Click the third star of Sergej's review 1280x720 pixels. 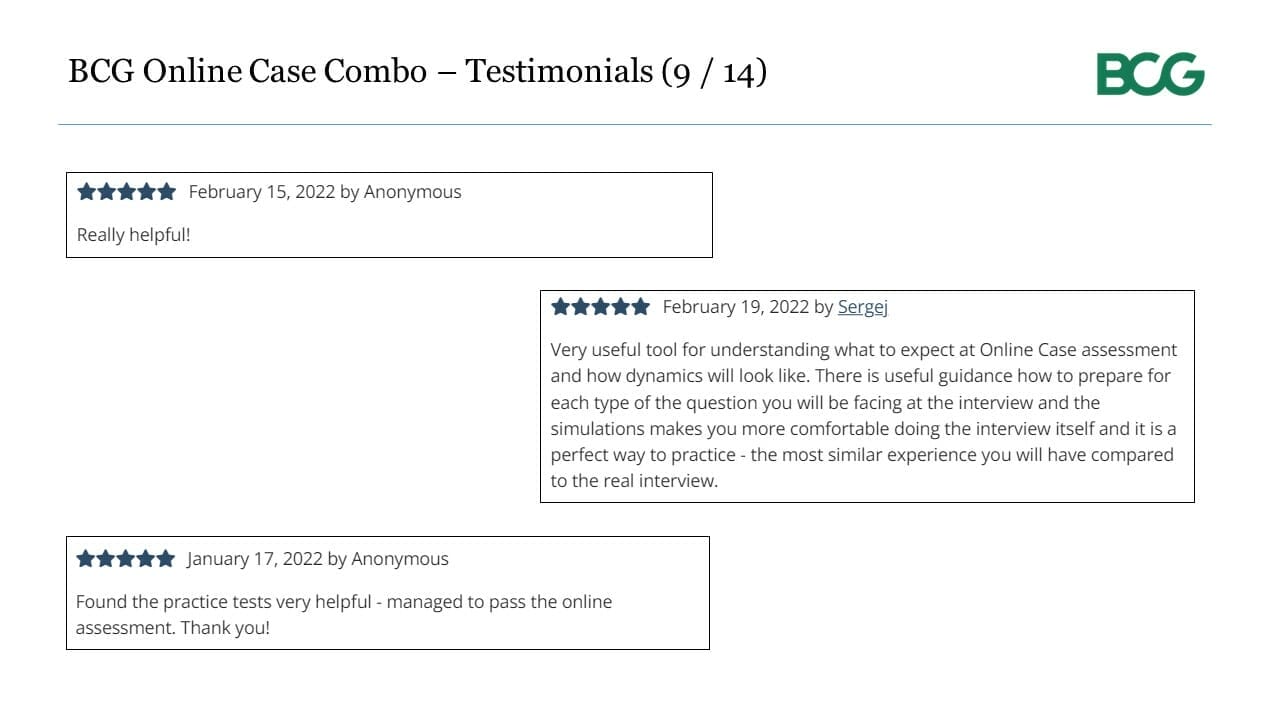600,307
